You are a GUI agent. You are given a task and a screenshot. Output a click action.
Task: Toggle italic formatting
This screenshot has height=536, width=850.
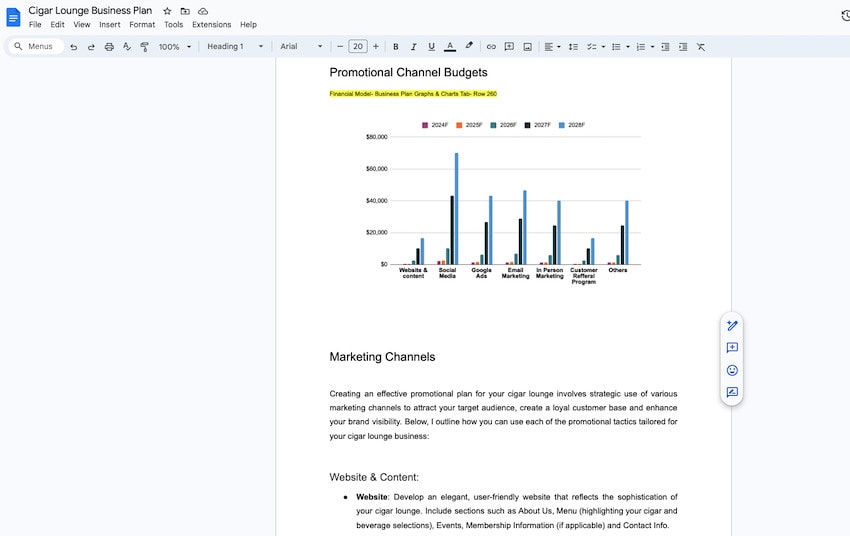pos(414,47)
